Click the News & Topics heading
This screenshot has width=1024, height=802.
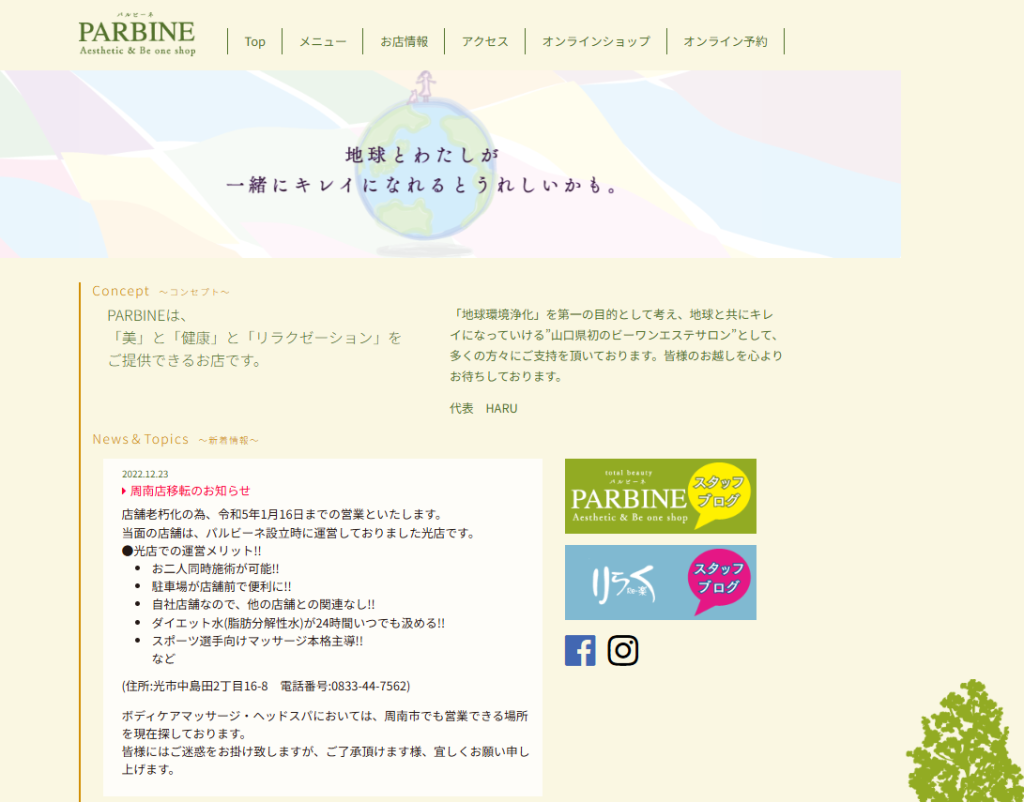(141, 439)
